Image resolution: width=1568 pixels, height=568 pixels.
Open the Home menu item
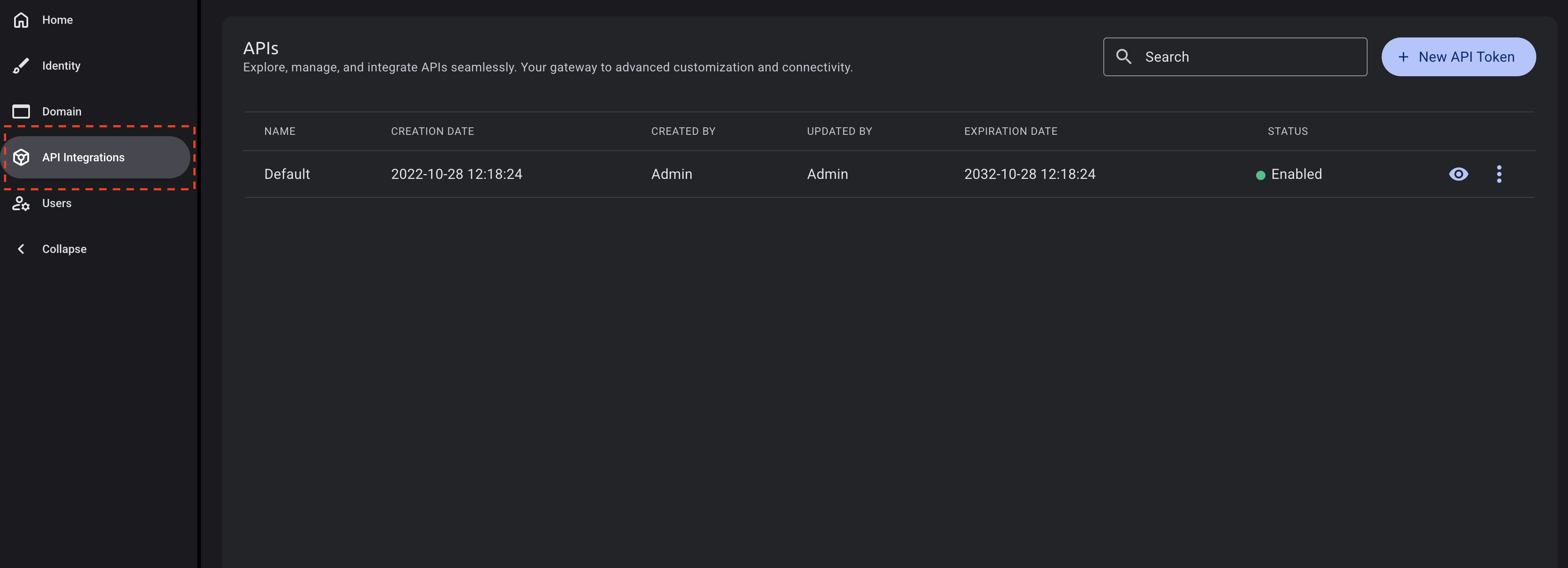pyautogui.click(x=57, y=20)
